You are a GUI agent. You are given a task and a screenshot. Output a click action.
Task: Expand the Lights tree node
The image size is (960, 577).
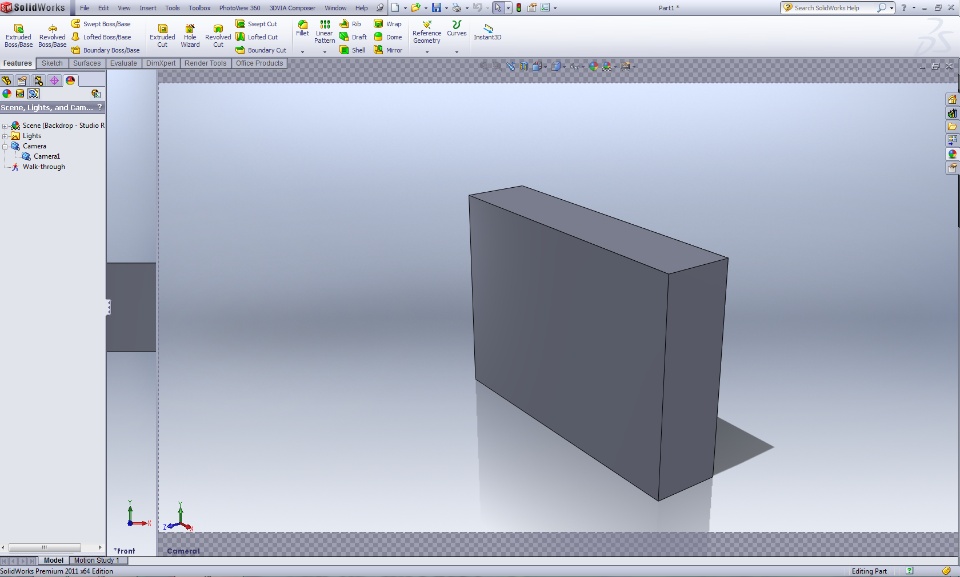pyautogui.click(x=5, y=136)
